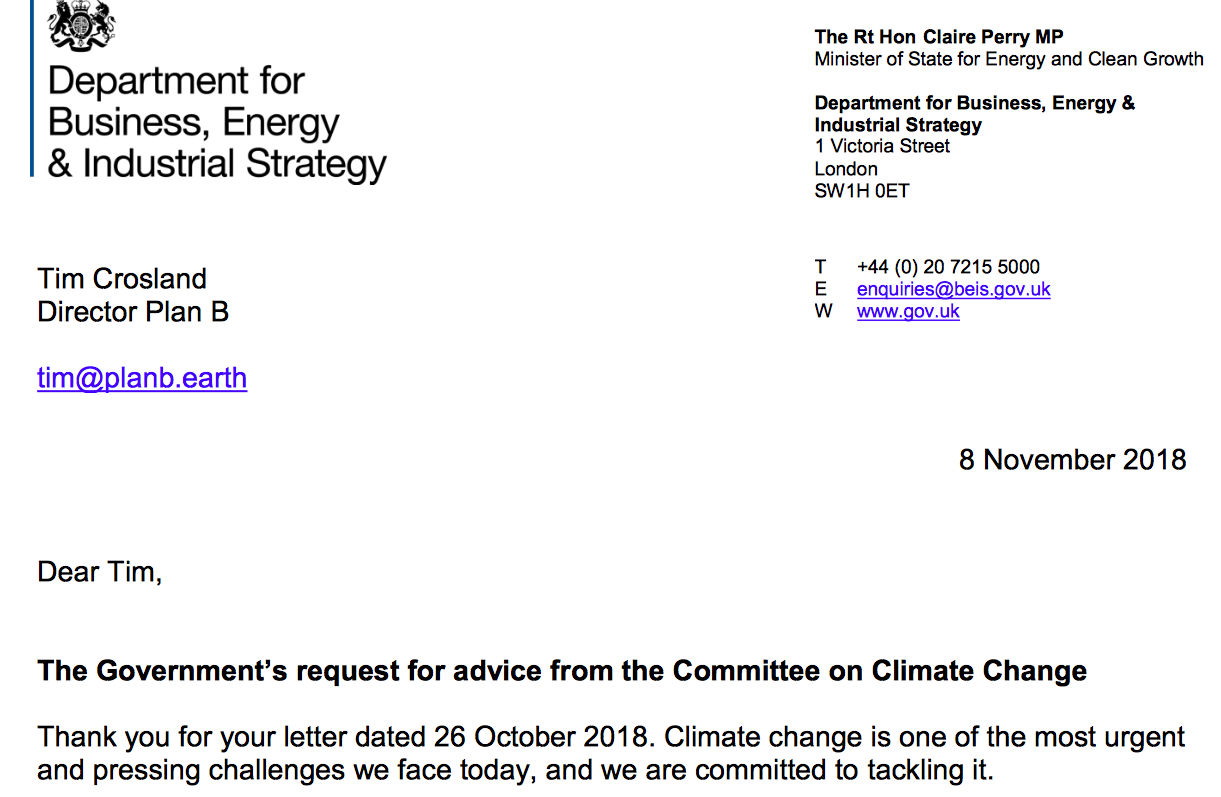Screen dimensions: 1221x797
Task: Click the name Tim Crosland
Action: (x=122, y=279)
